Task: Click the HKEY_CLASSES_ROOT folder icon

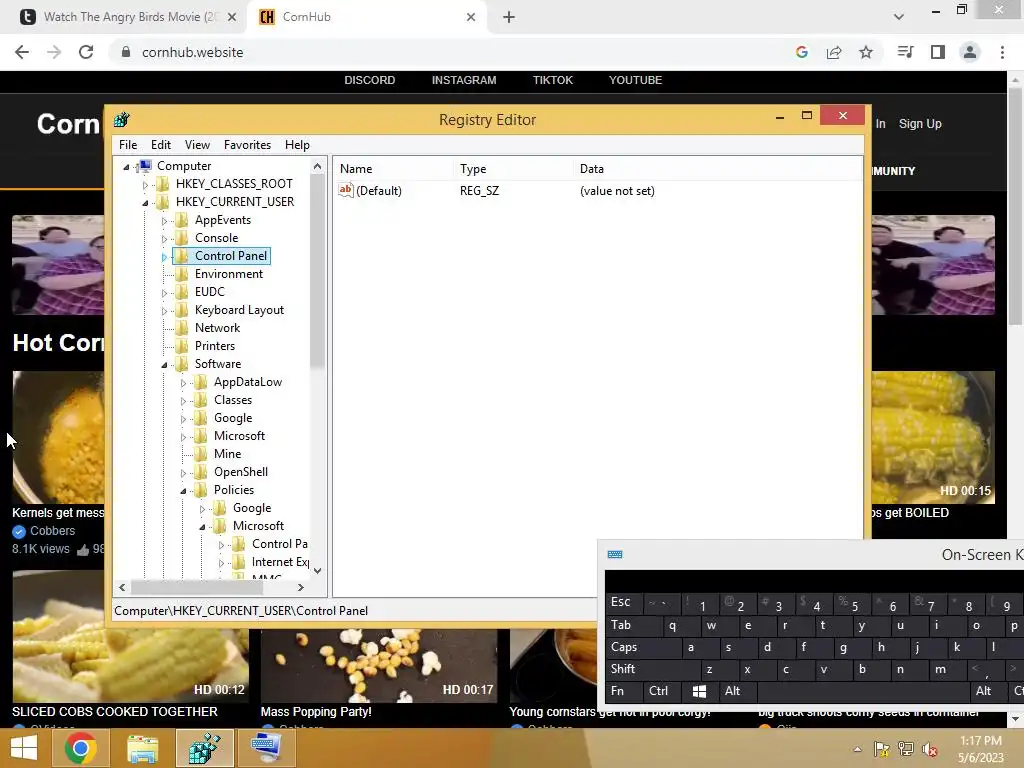Action: pyautogui.click(x=163, y=184)
